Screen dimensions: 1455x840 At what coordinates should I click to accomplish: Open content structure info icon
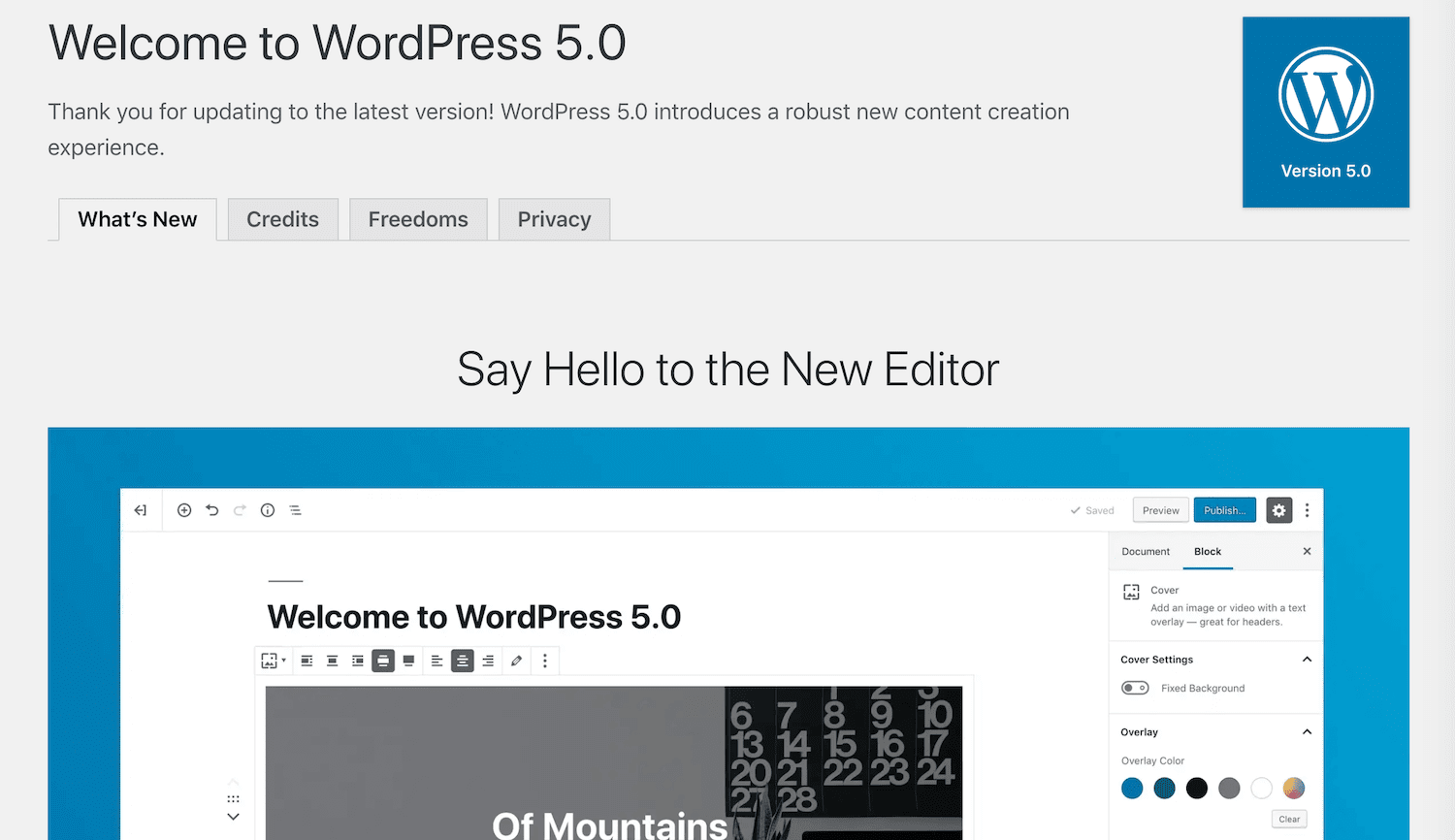[268, 509]
